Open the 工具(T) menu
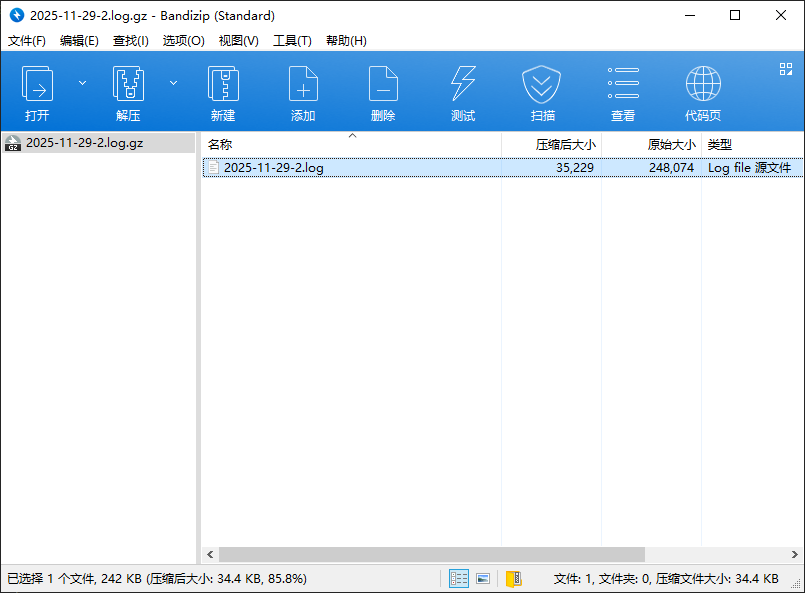Viewport: 805px width, 593px height. (x=292, y=41)
